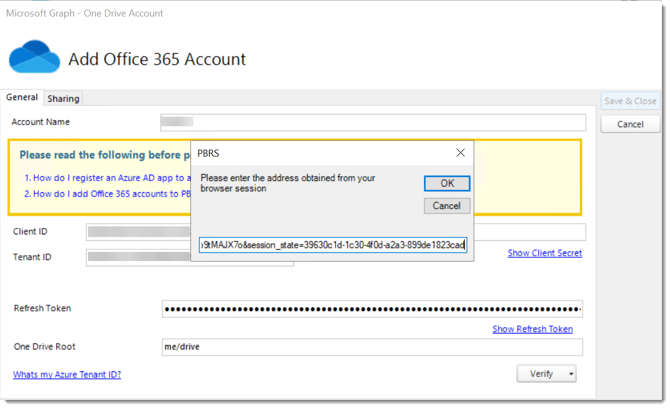
Task: Click the One Drive Root field
Action: [372, 347]
